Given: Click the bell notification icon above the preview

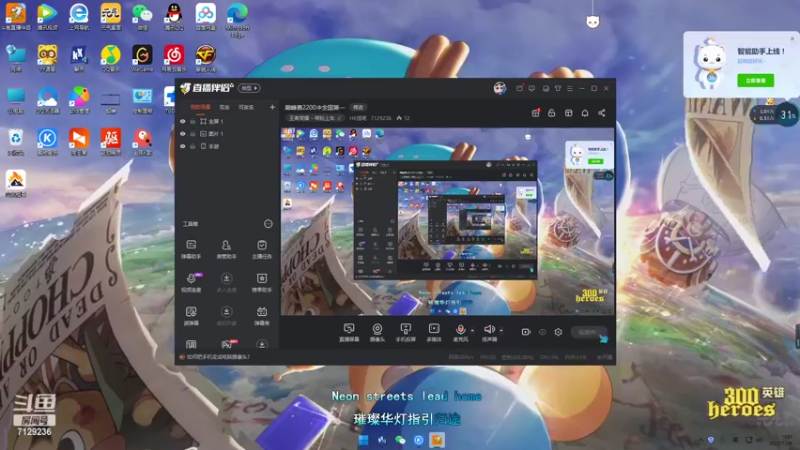Looking at the screenshot, I should click(585, 113).
